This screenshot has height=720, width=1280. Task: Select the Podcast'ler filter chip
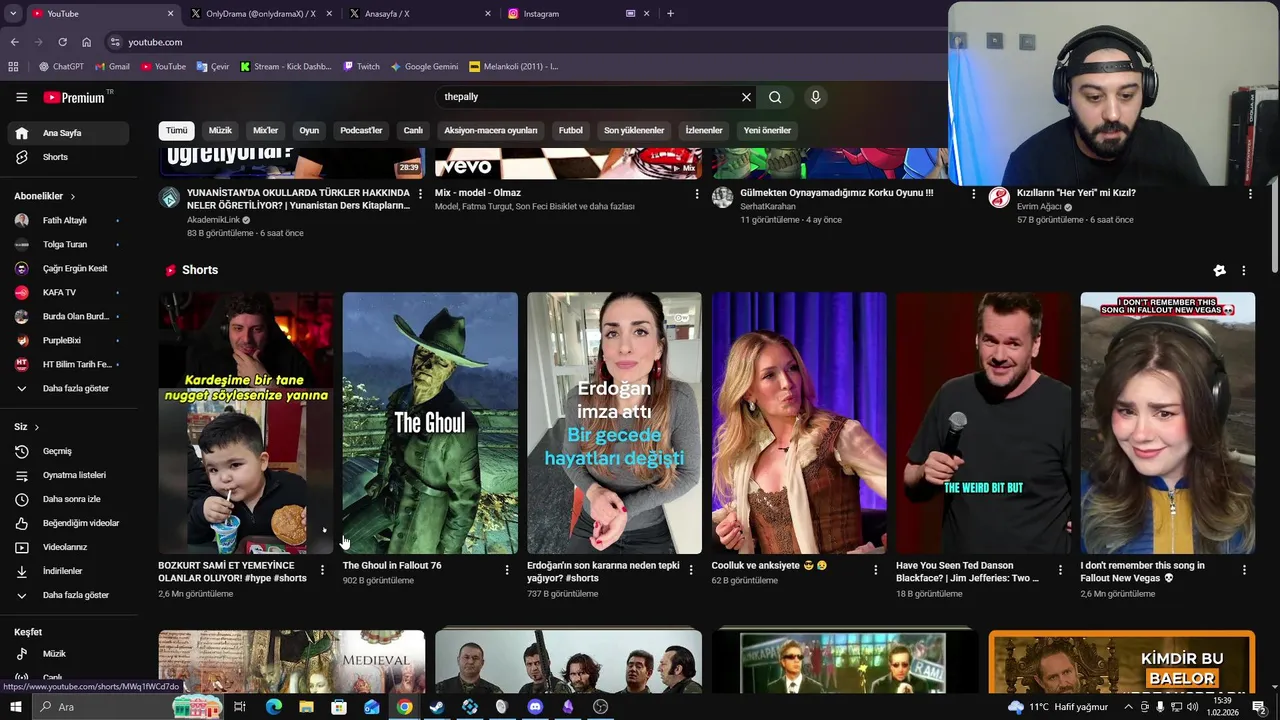[361, 130]
